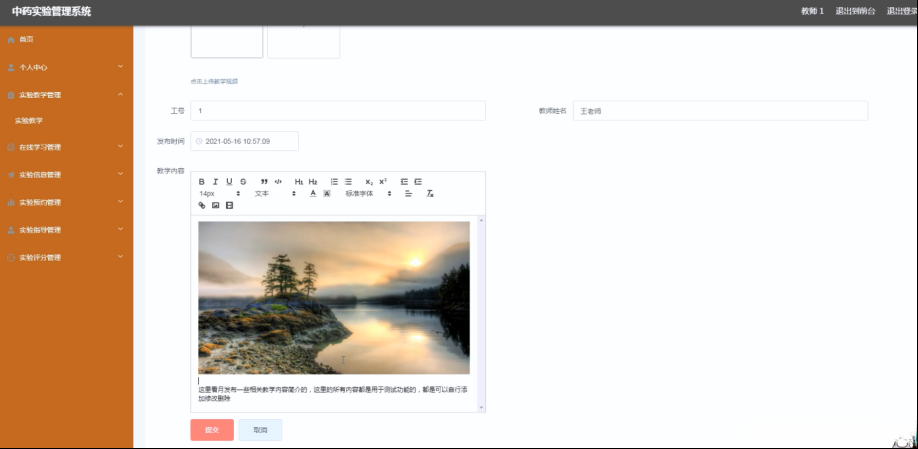
Task: Open the text alignment options
Action: [x=409, y=194]
